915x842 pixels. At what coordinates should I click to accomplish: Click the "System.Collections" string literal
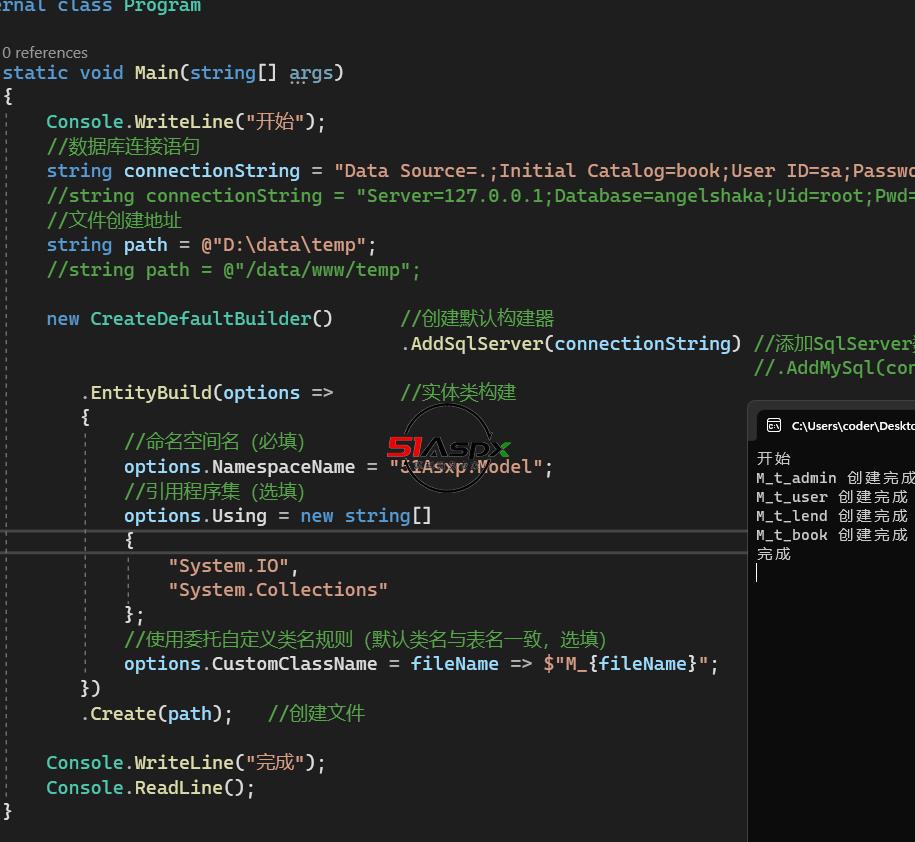click(x=278, y=589)
